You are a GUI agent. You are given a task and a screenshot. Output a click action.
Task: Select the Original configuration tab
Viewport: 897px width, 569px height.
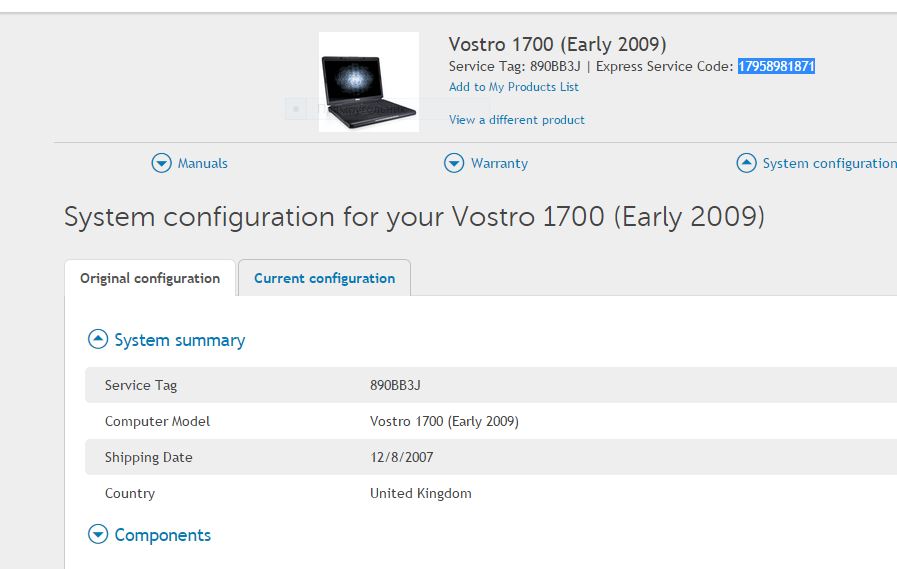[x=150, y=278]
